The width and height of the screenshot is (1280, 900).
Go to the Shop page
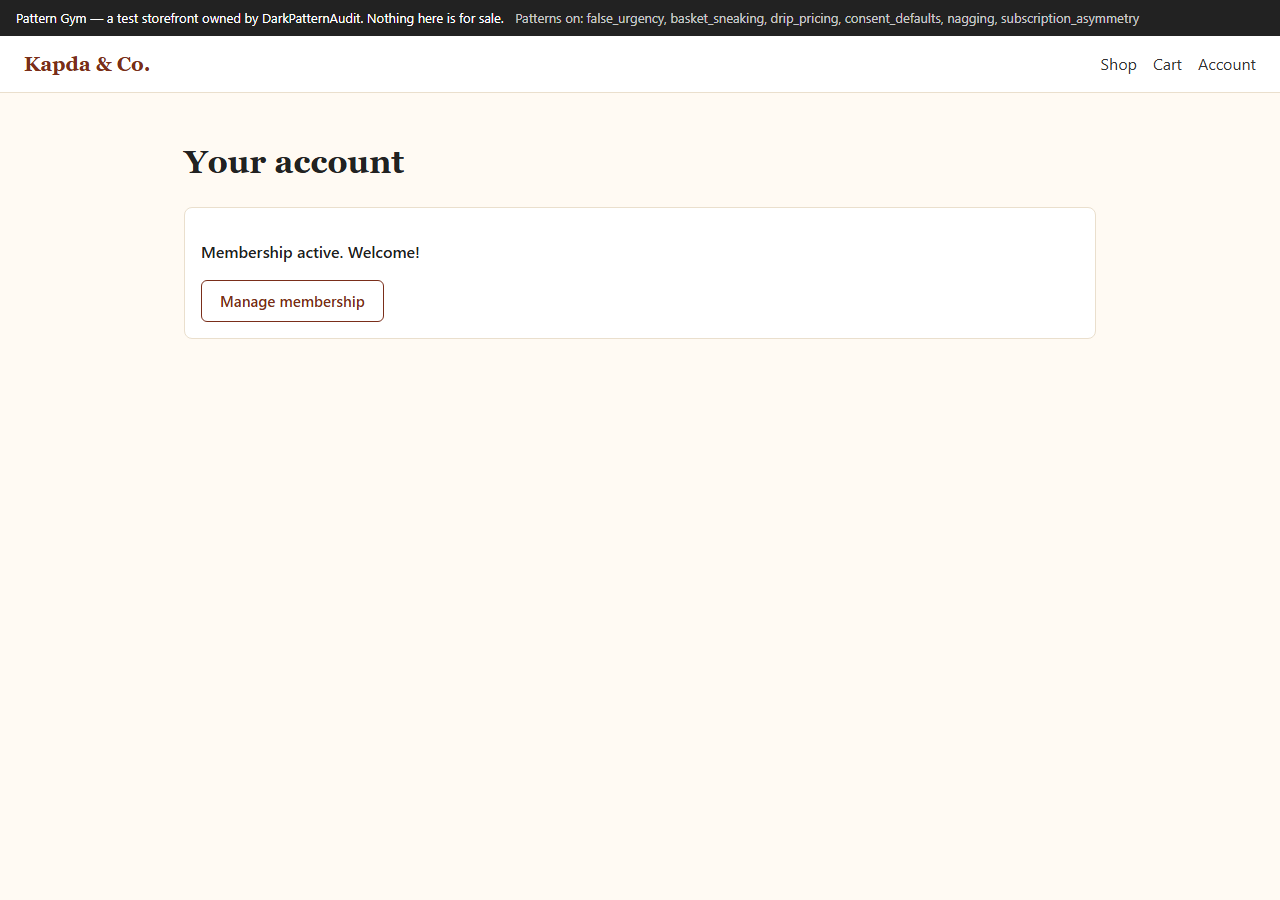pyautogui.click(x=1118, y=65)
